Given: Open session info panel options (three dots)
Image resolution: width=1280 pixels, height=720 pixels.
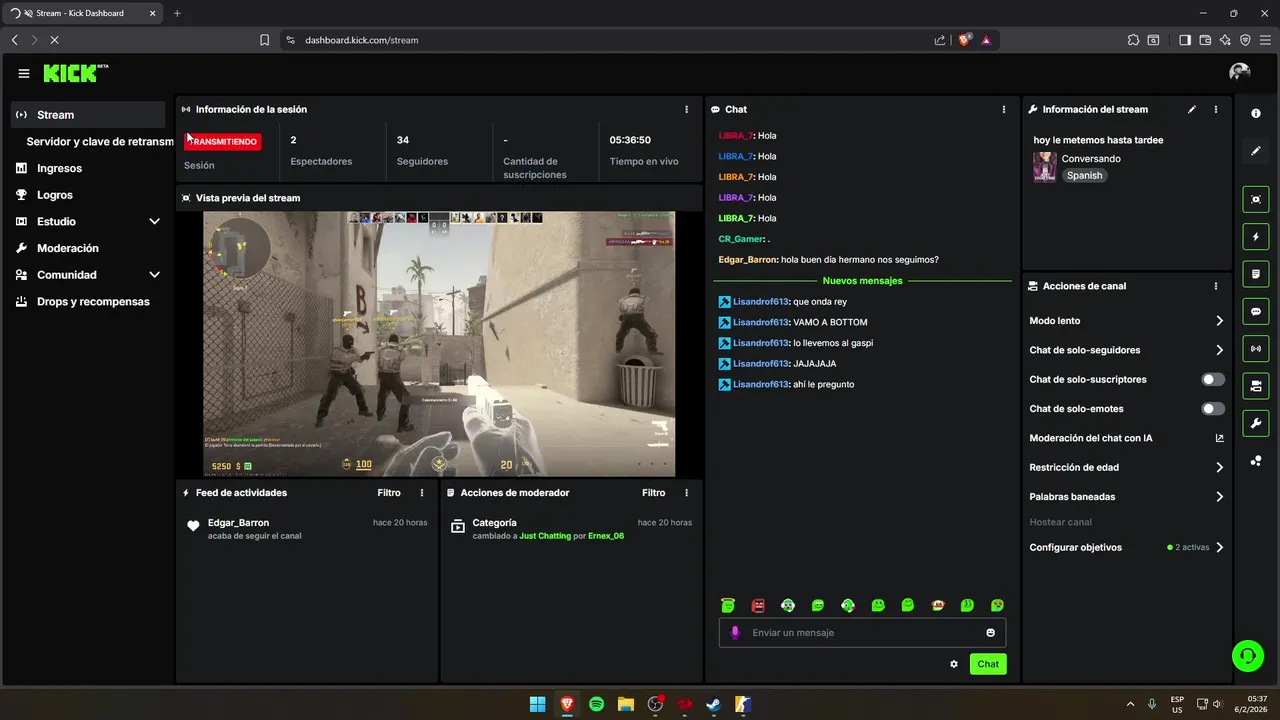Looking at the screenshot, I should pos(686,109).
